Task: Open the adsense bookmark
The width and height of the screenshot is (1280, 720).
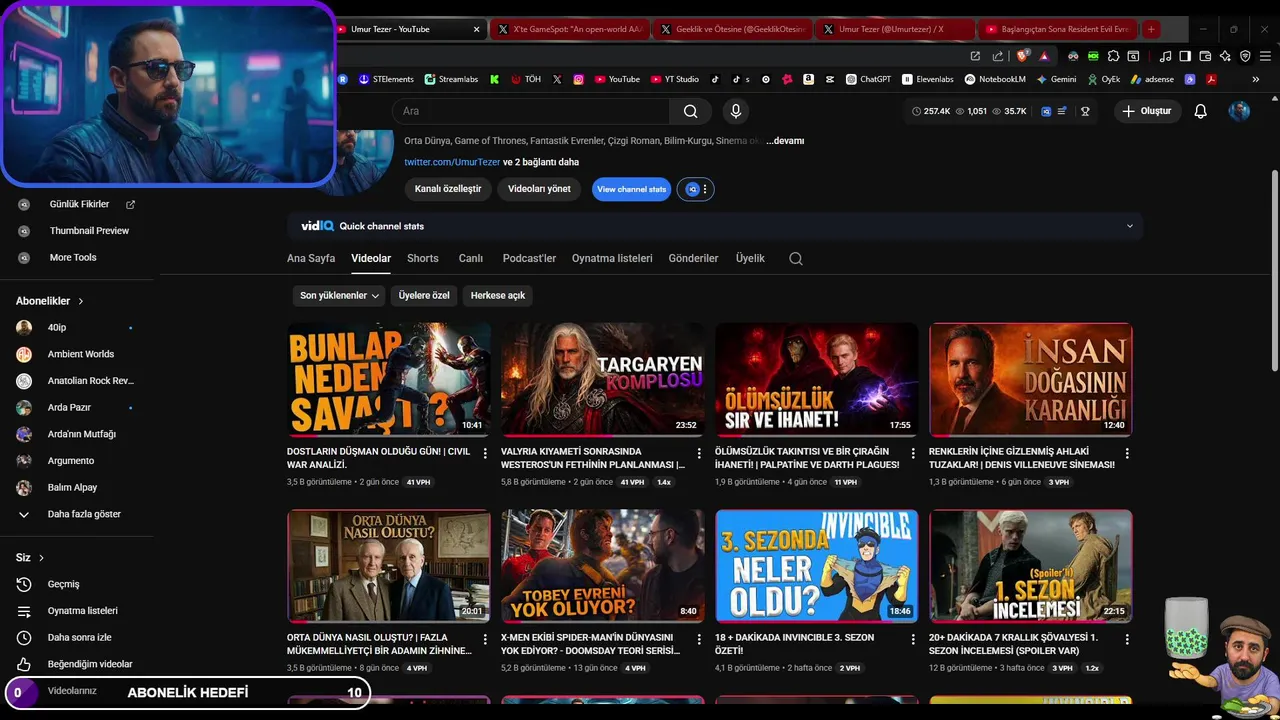Action: [1152, 79]
